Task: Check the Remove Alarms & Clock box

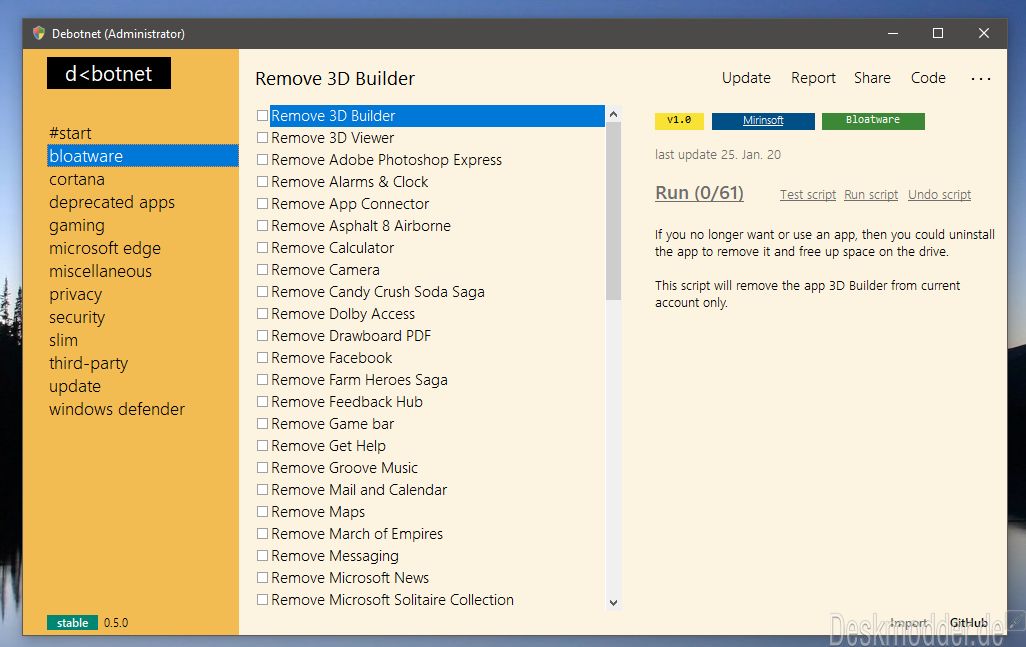Action: coord(262,182)
